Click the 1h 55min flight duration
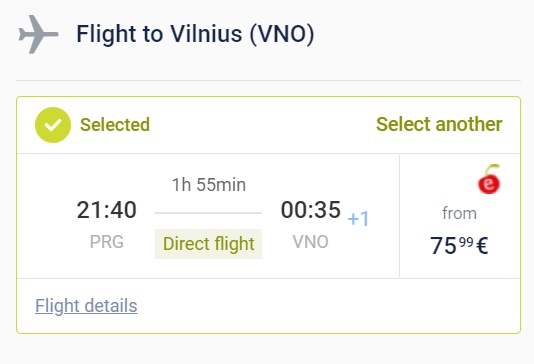534x364 pixels. (209, 185)
